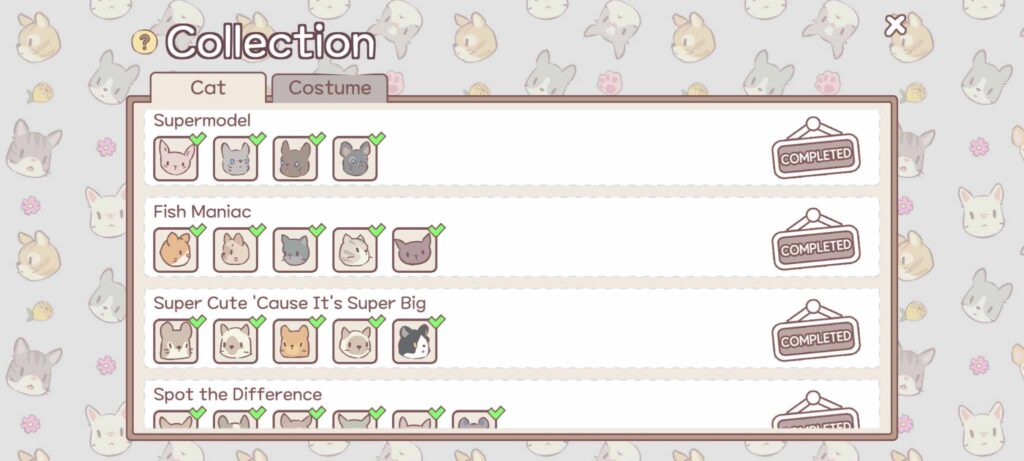The image size is (1024, 461).
Task: Choose the dark brown Supermodel cat
Action: click(295, 159)
